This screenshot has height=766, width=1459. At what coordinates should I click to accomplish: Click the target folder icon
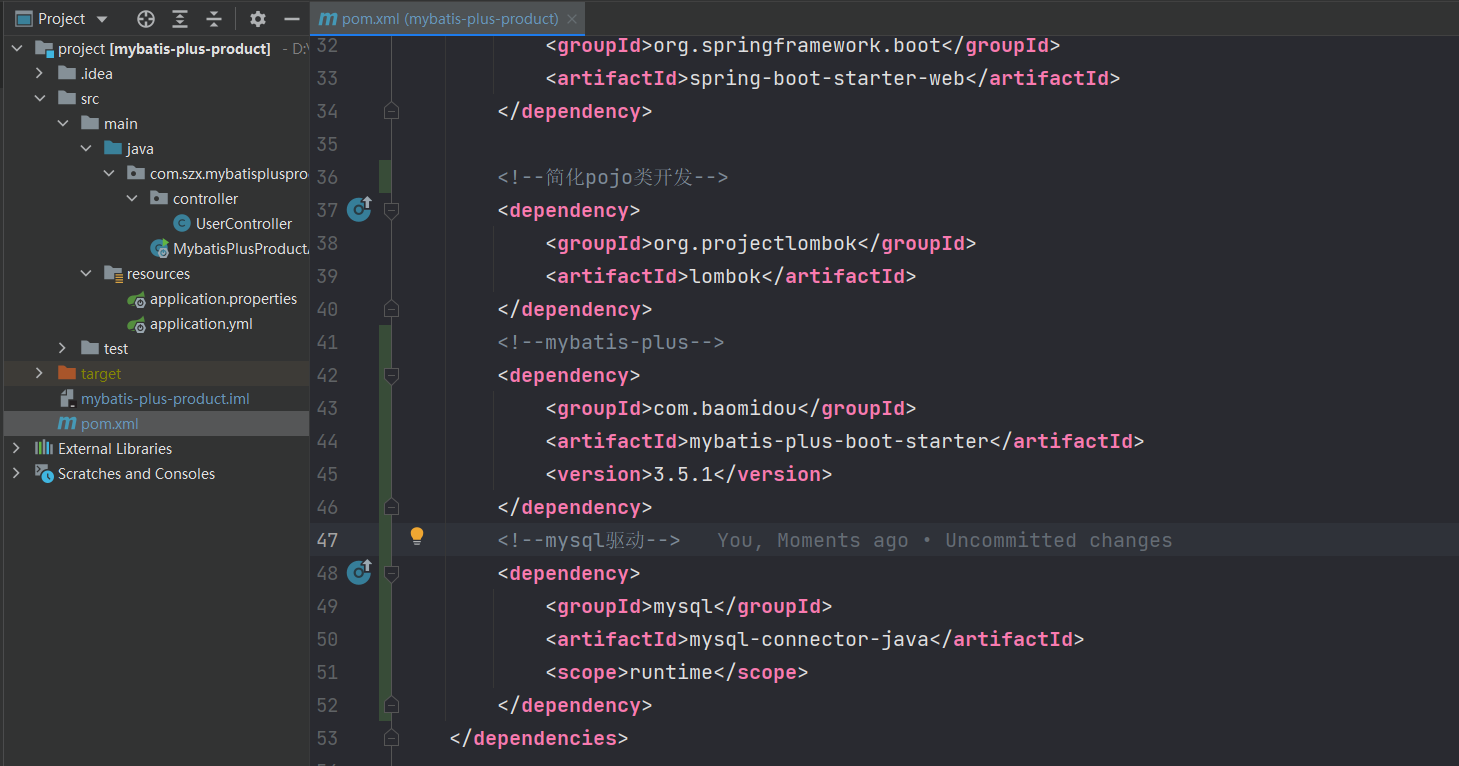coord(67,373)
